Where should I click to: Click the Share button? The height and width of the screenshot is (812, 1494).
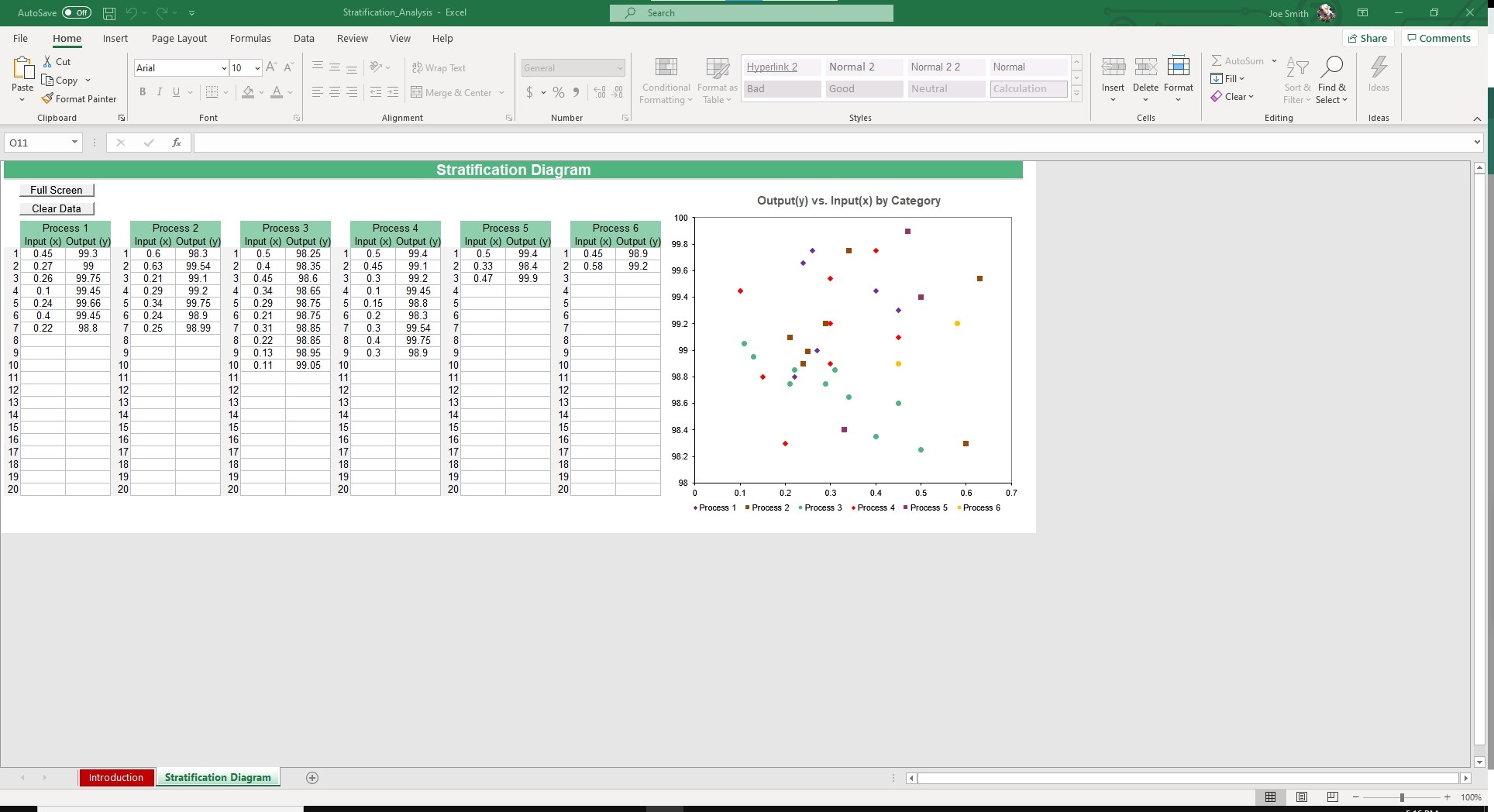pyautogui.click(x=1368, y=39)
